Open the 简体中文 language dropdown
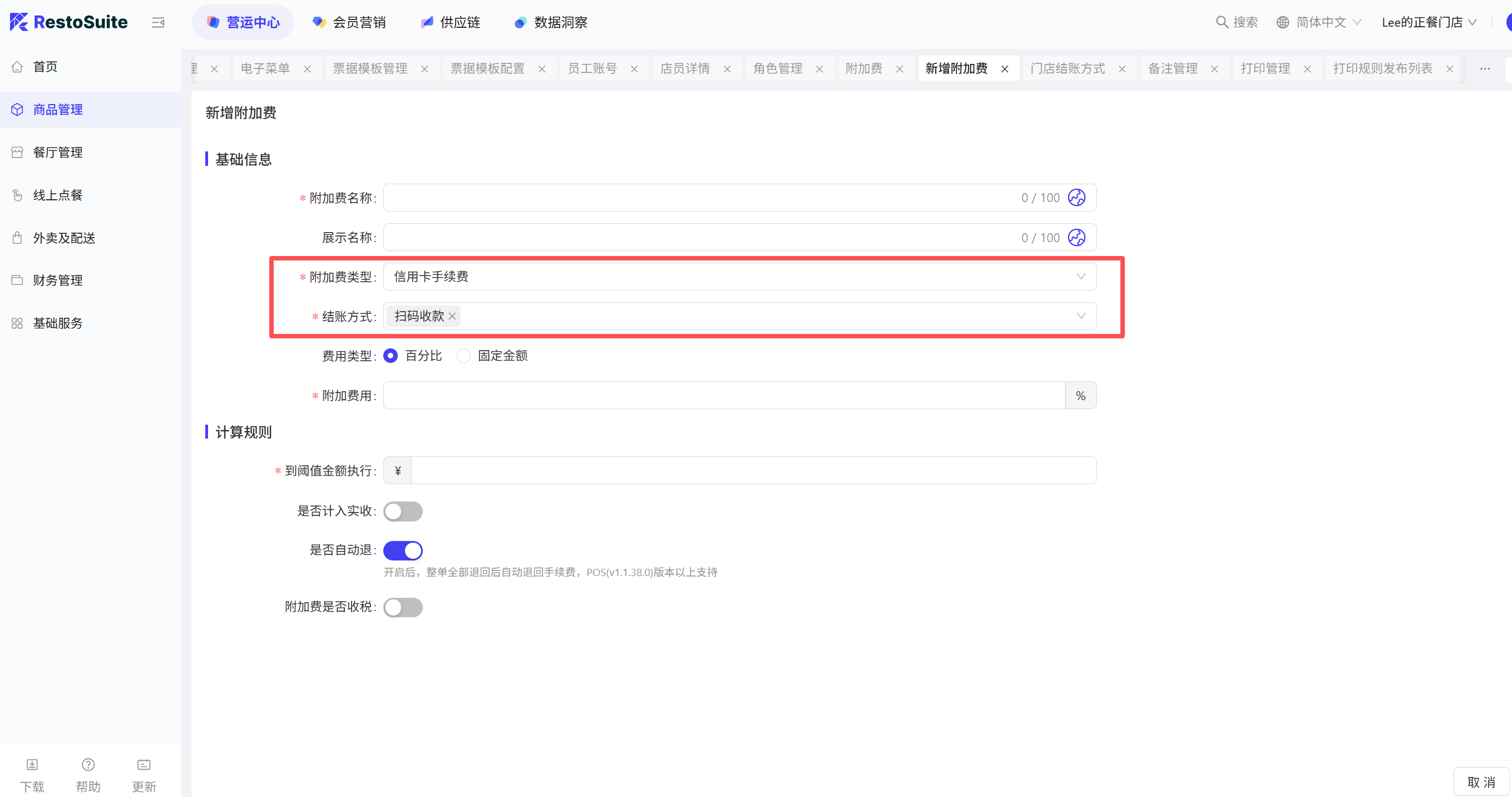The width and height of the screenshot is (1512, 797). [1320, 22]
